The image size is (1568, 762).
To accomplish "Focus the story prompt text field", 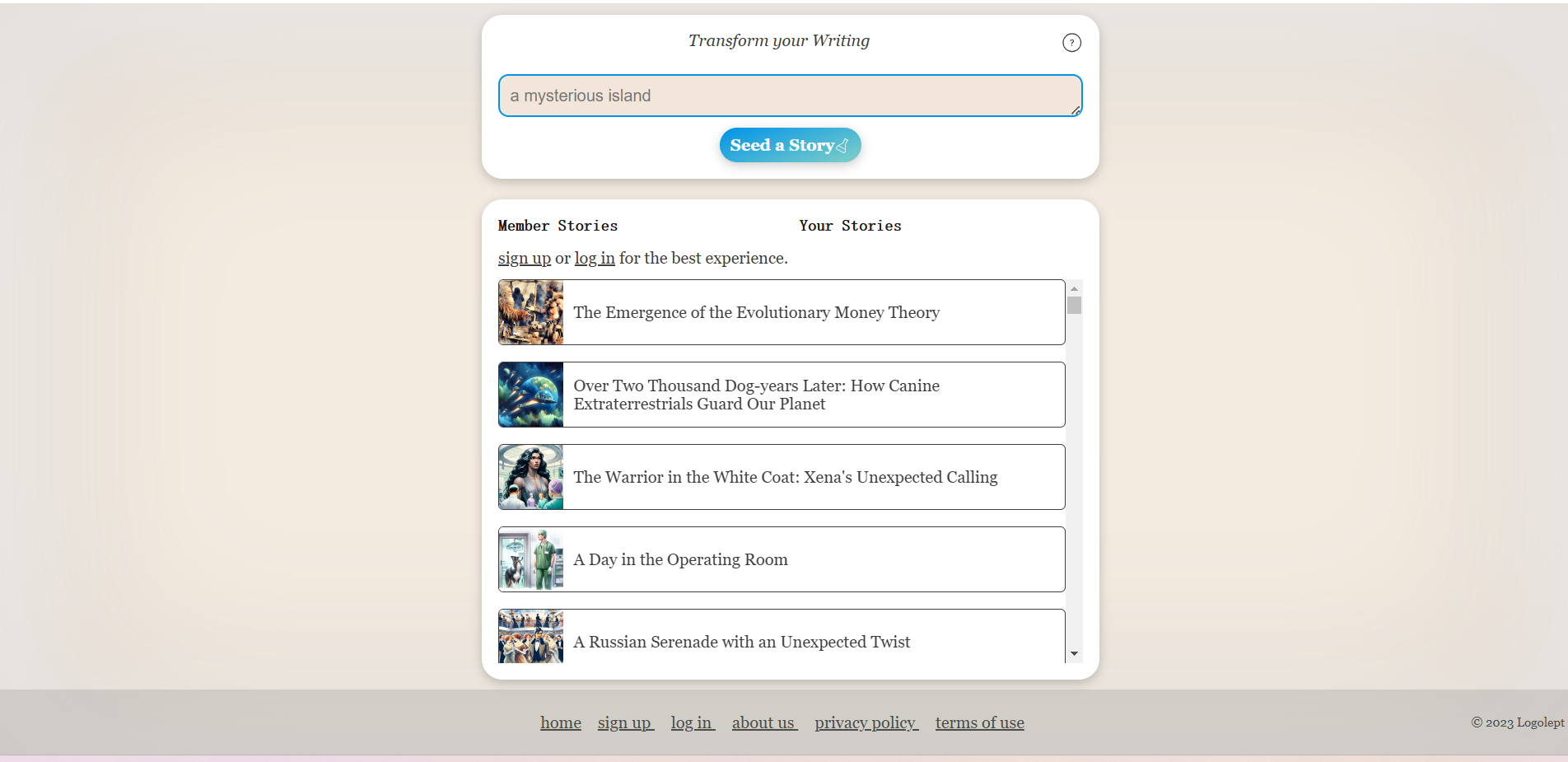I will point(789,96).
